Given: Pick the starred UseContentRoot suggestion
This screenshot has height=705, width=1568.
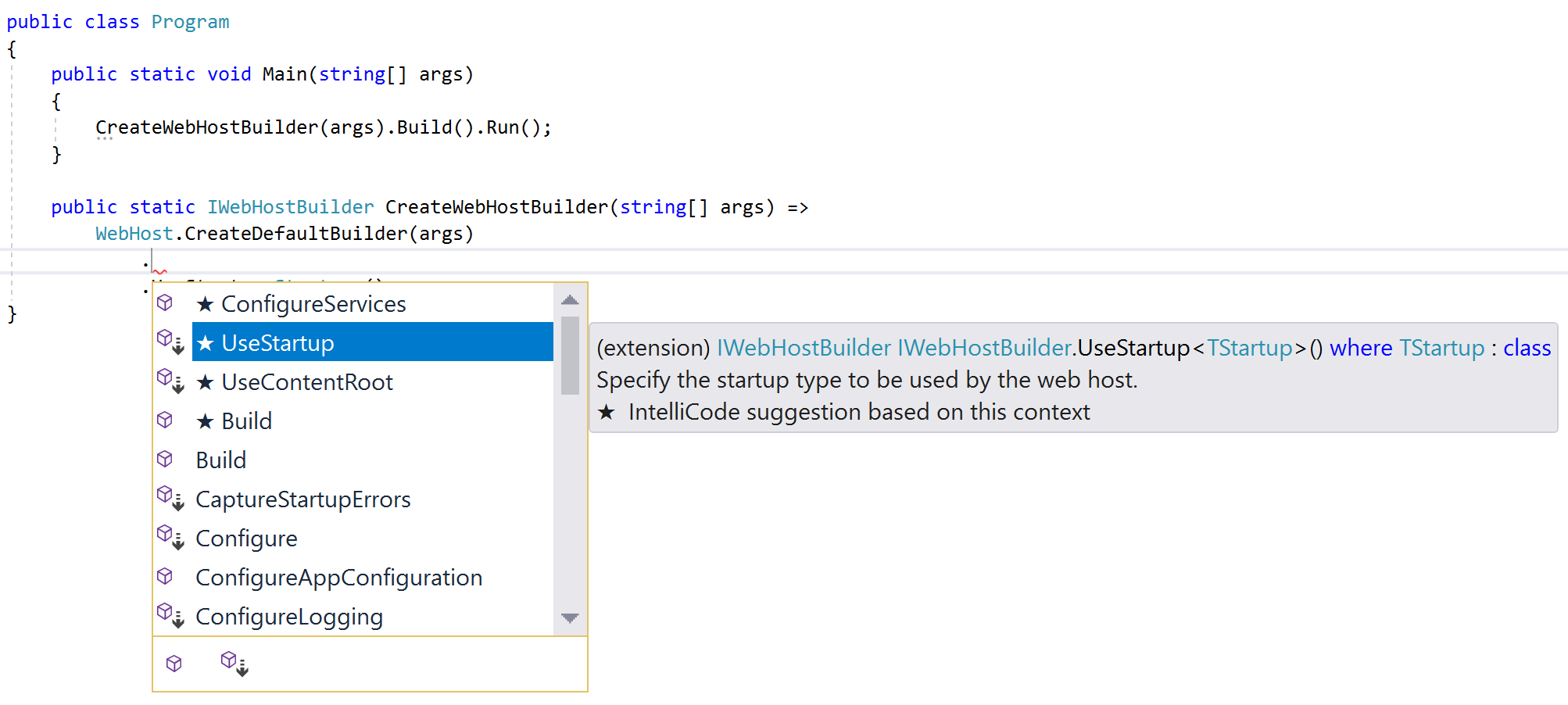Looking at the screenshot, I should click(373, 381).
